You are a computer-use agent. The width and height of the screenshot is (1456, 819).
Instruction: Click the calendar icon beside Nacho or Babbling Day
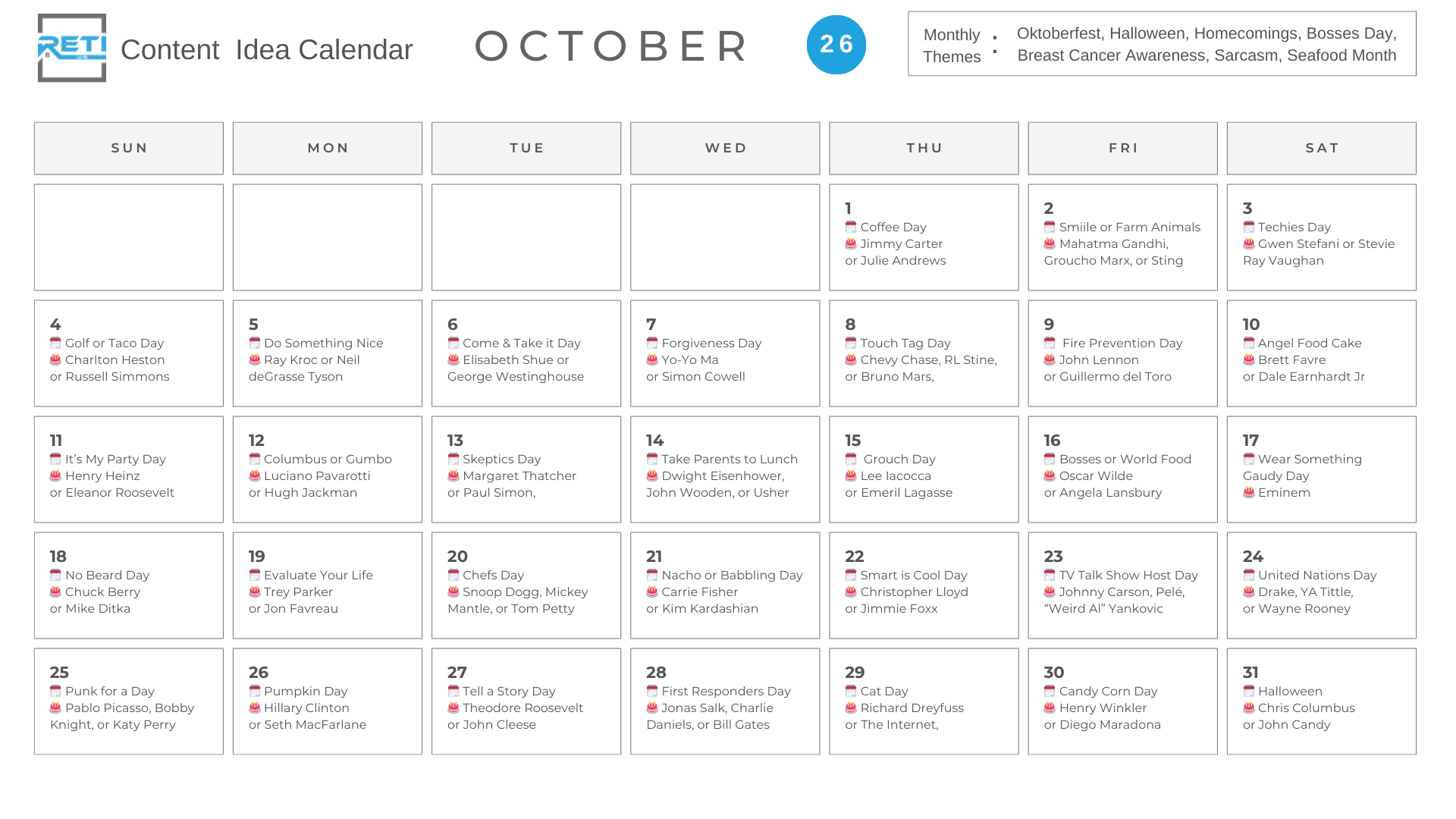pos(652,575)
